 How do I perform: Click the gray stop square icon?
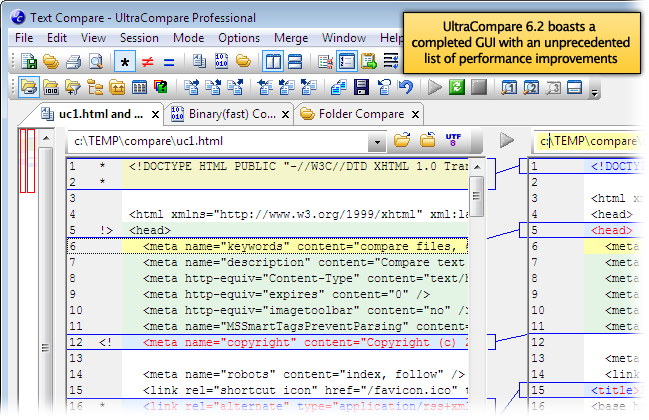tap(479, 87)
